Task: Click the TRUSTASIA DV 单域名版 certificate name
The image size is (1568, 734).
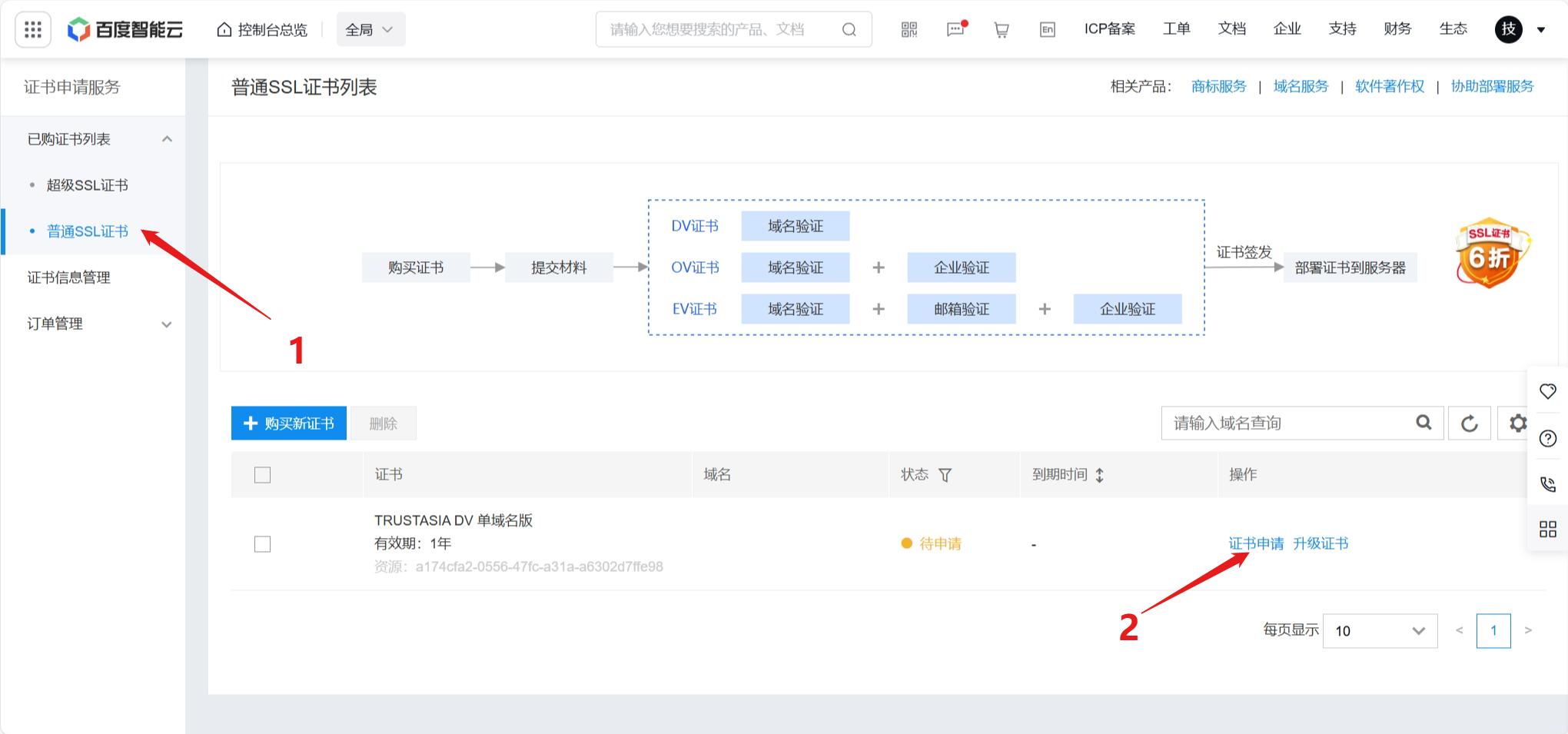Action: (453, 520)
